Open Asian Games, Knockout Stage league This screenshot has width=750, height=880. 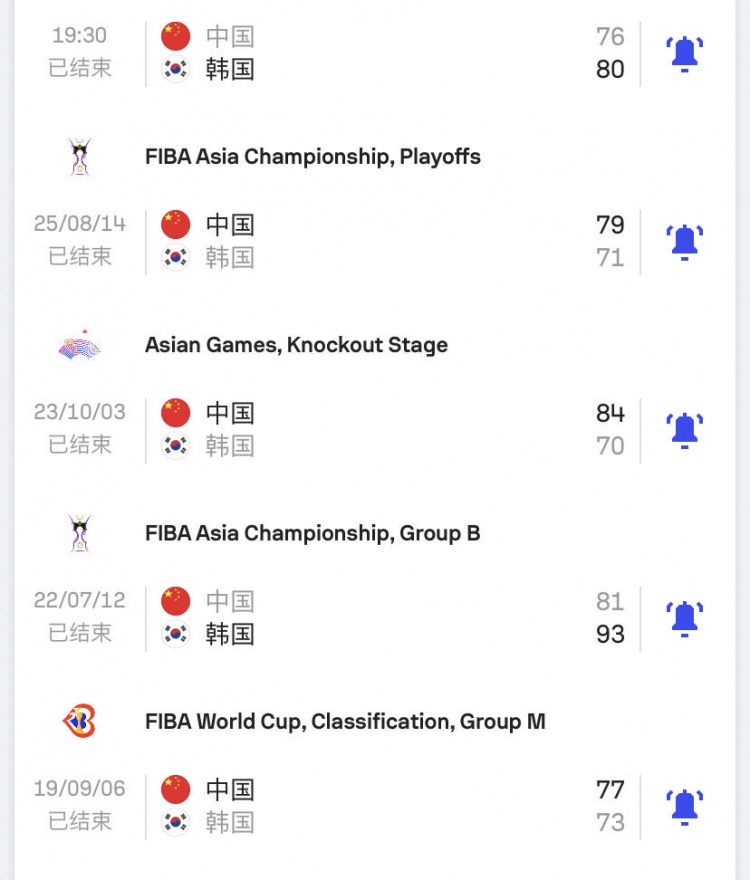[296, 346]
